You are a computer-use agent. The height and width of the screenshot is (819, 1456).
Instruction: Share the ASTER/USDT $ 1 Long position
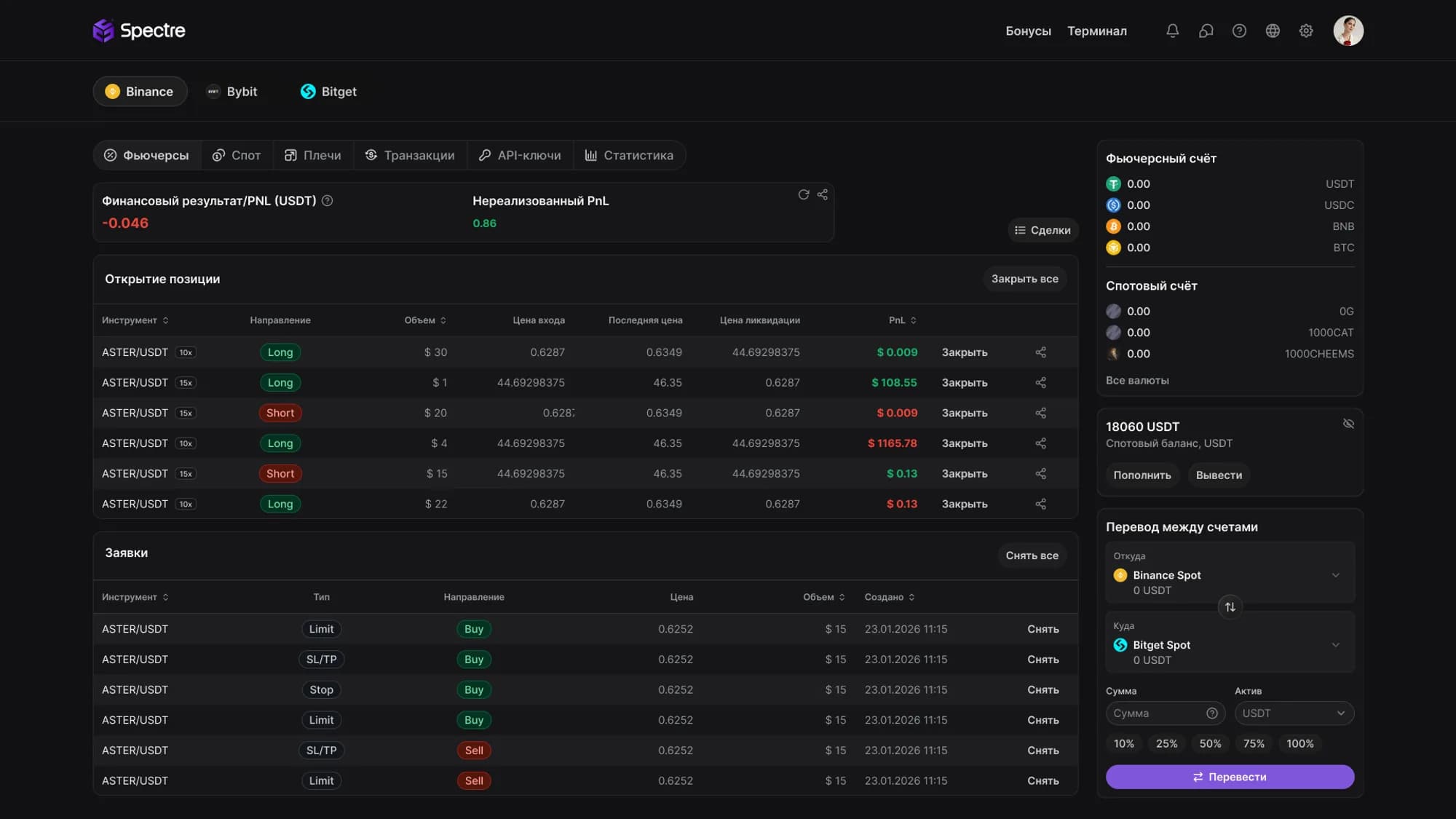point(1040,383)
